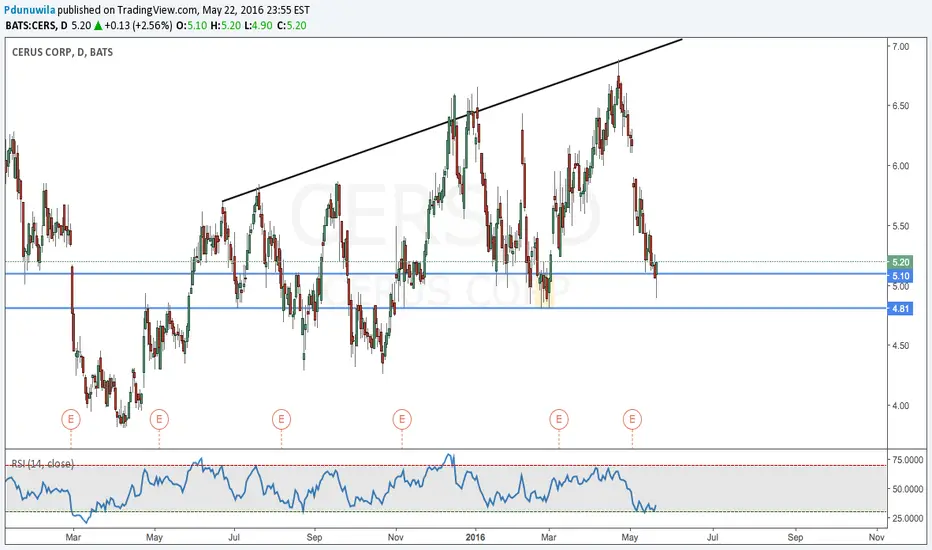Click the 2016 label on time axis
932x550 pixels.
click(476, 537)
